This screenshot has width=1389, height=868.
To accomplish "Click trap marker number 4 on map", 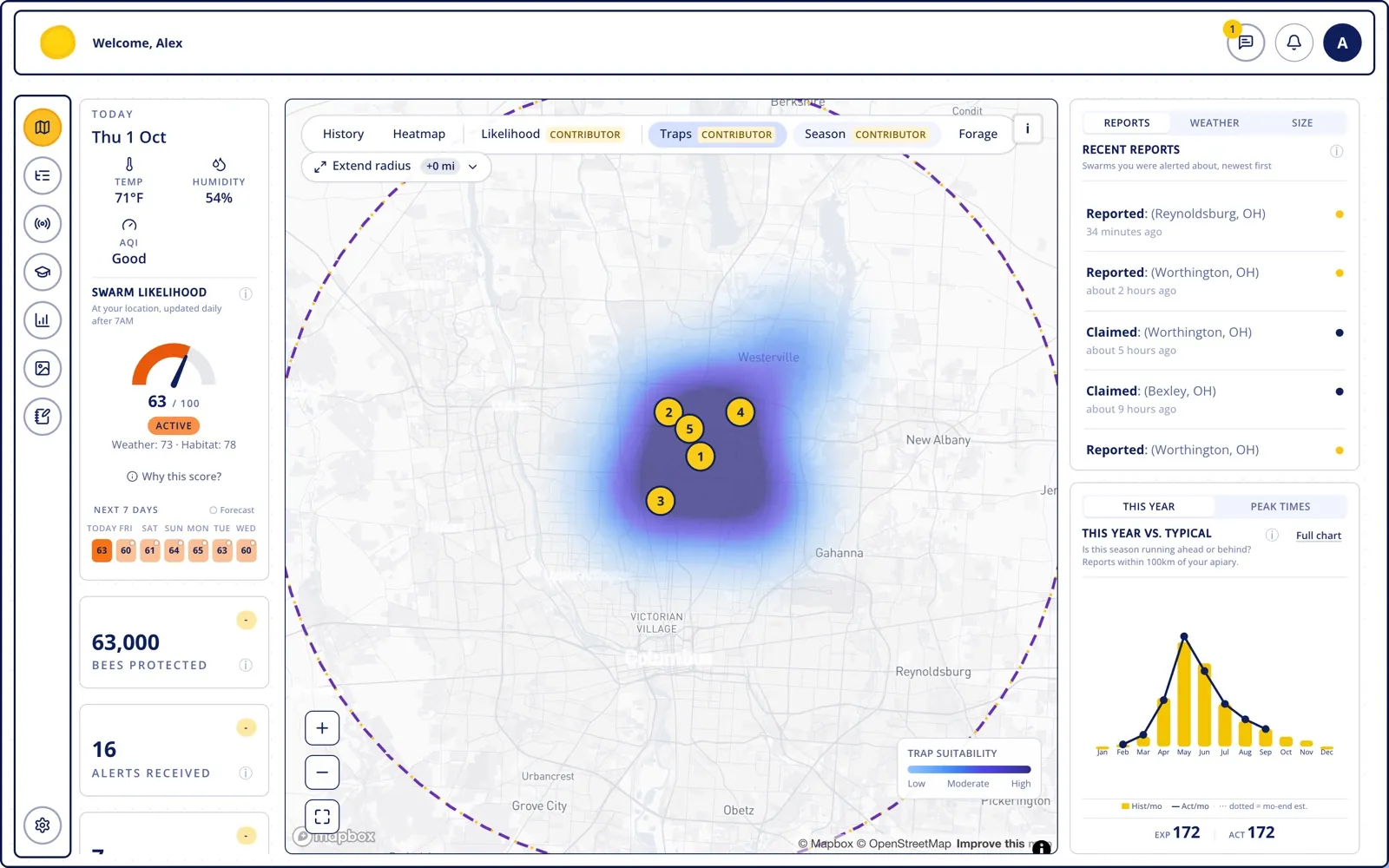I will [x=740, y=412].
